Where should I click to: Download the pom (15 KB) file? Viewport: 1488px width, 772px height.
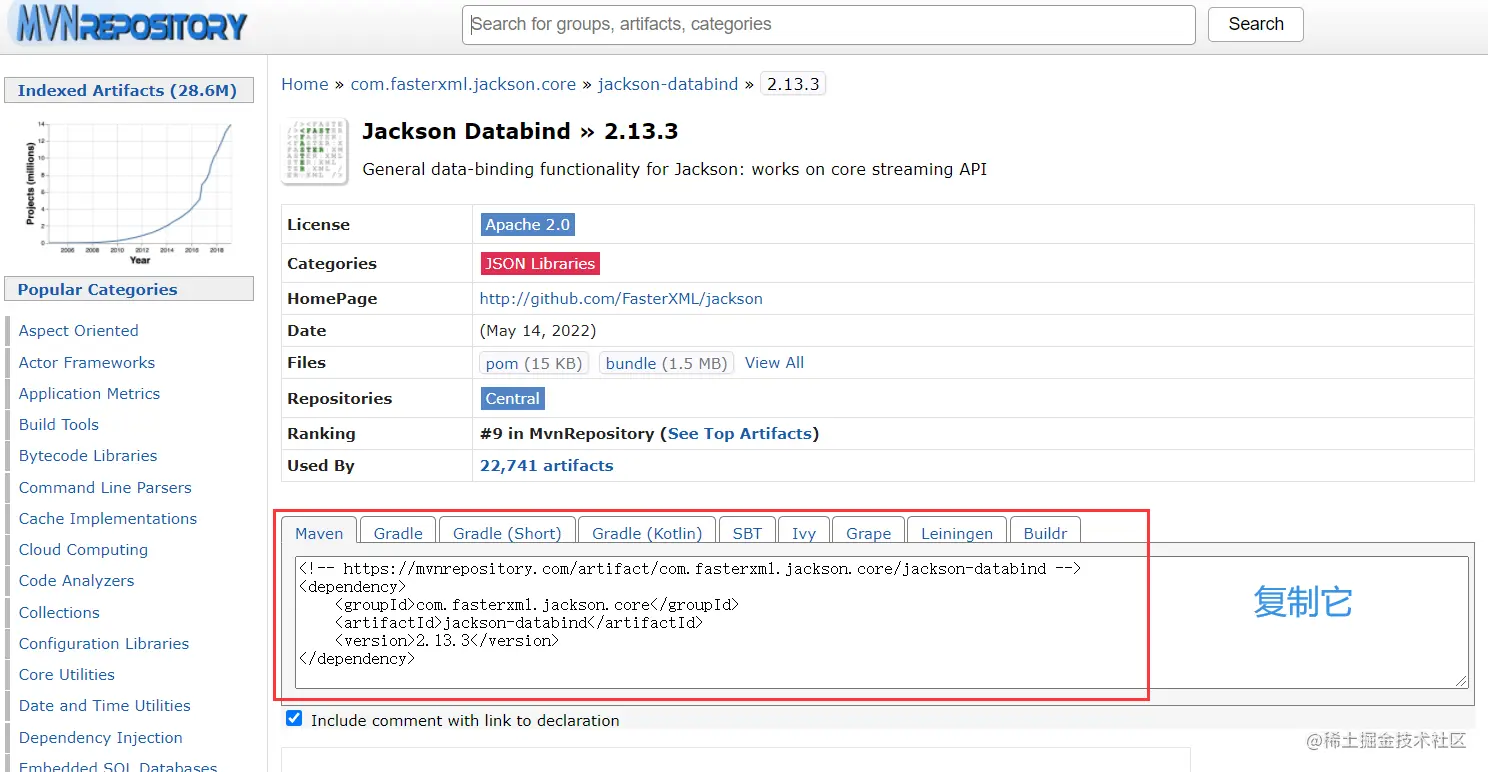534,363
